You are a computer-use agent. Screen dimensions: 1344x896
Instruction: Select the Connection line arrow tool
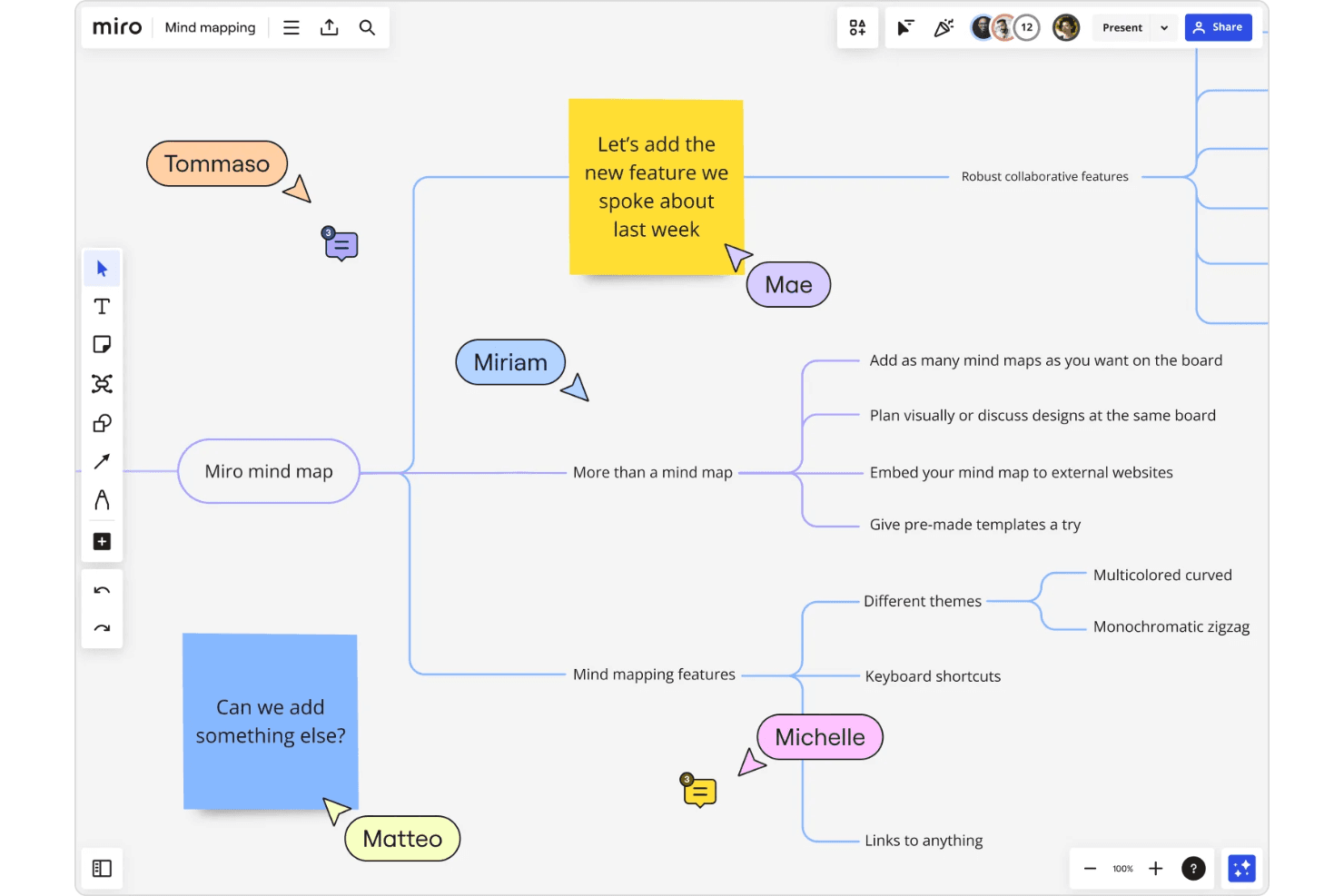[x=102, y=462]
